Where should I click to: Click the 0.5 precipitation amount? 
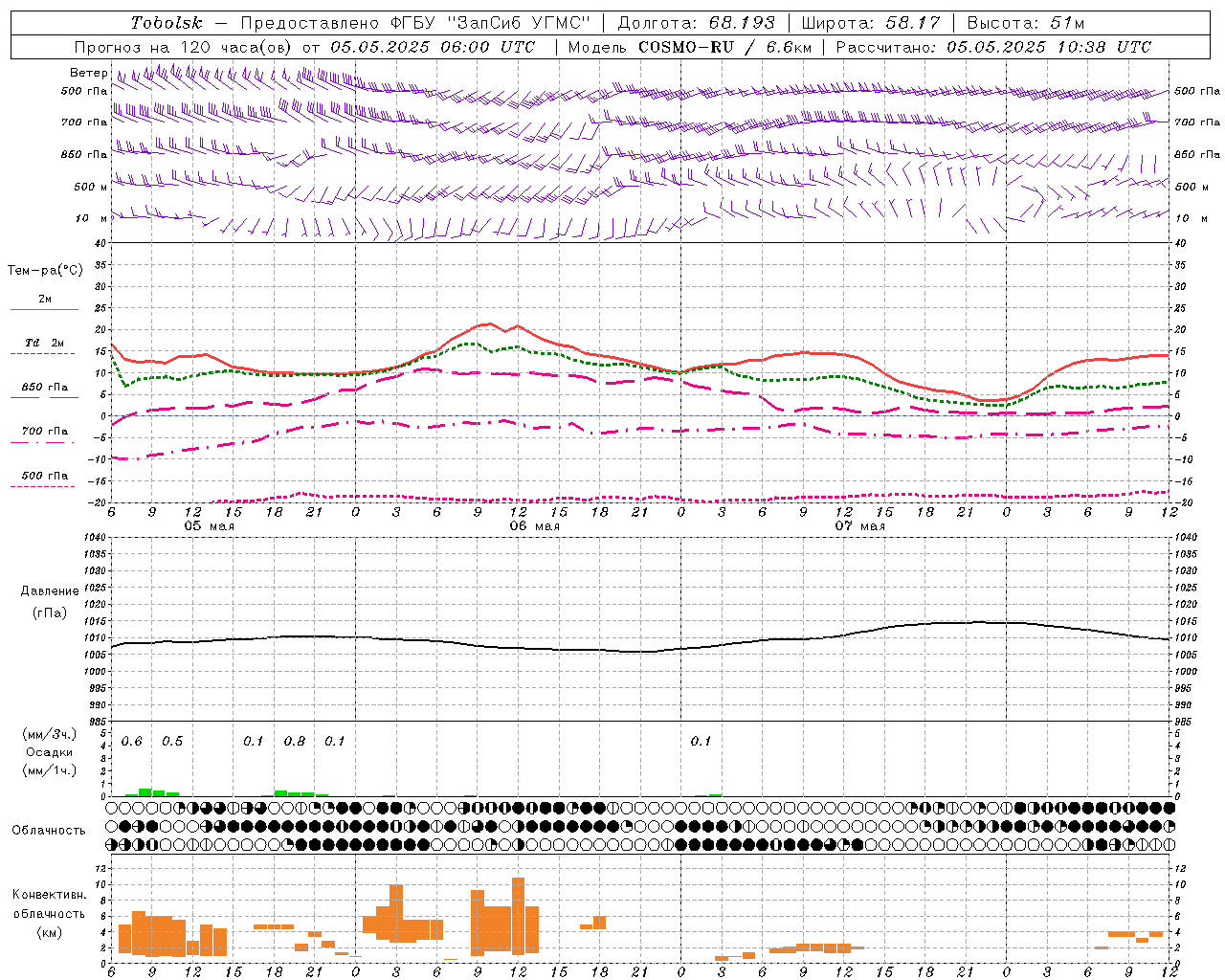click(172, 742)
